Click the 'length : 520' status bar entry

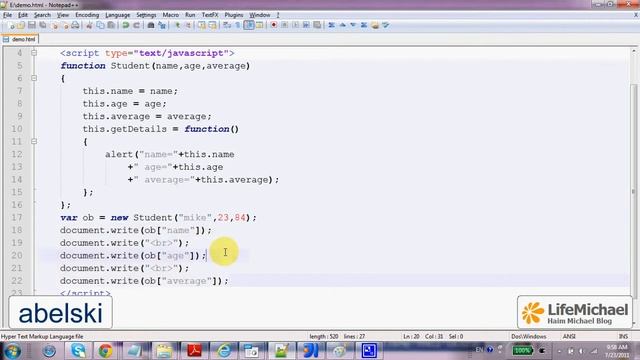pos(324,336)
